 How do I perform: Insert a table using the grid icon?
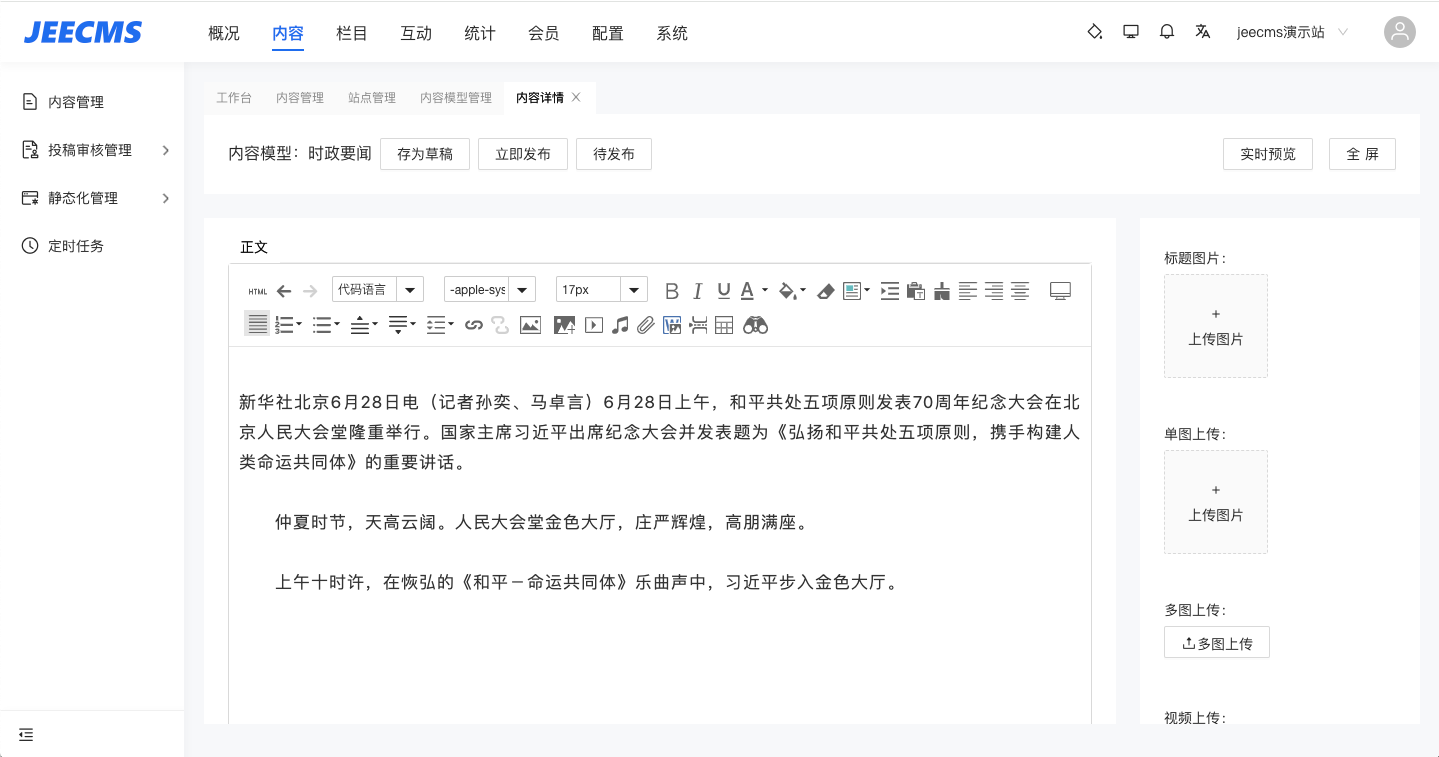[x=724, y=325]
